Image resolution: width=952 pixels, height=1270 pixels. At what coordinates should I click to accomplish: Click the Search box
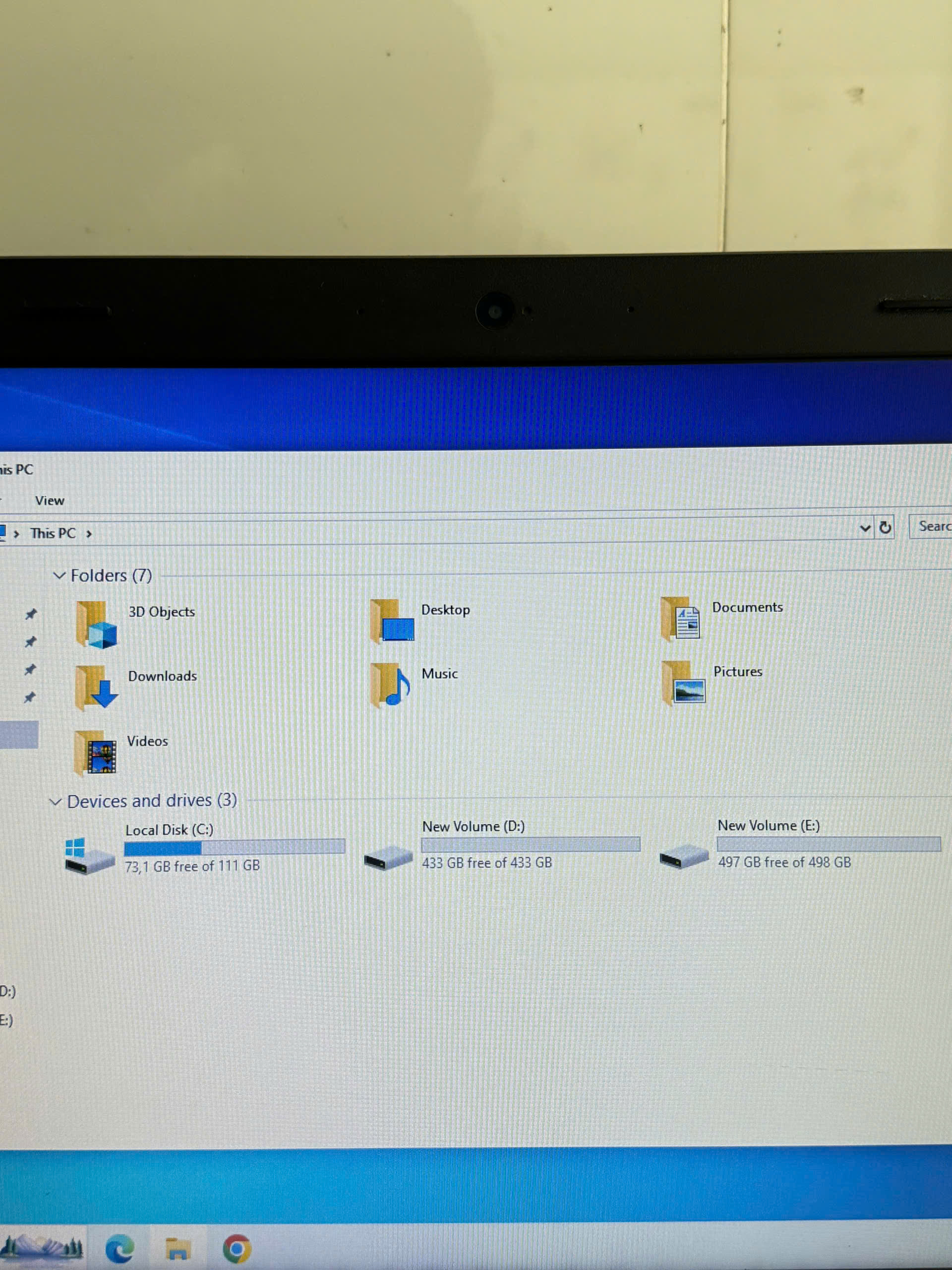pos(930,526)
